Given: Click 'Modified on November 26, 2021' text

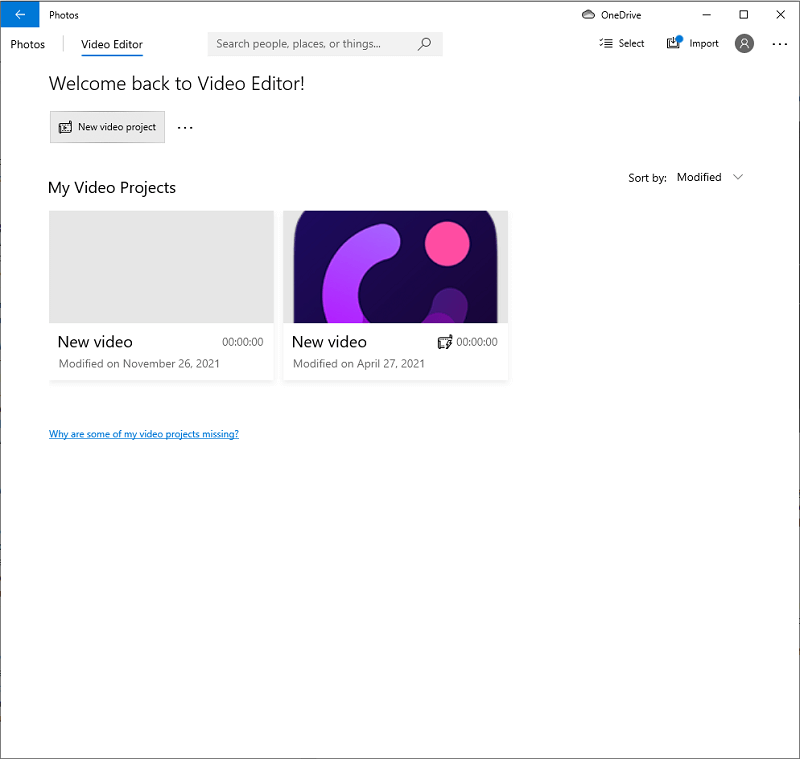Looking at the screenshot, I should click(139, 364).
